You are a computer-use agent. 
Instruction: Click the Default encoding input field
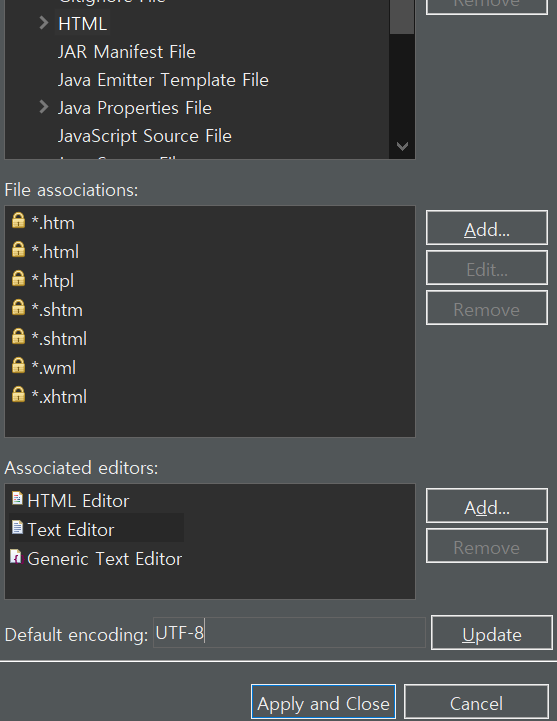tap(289, 633)
